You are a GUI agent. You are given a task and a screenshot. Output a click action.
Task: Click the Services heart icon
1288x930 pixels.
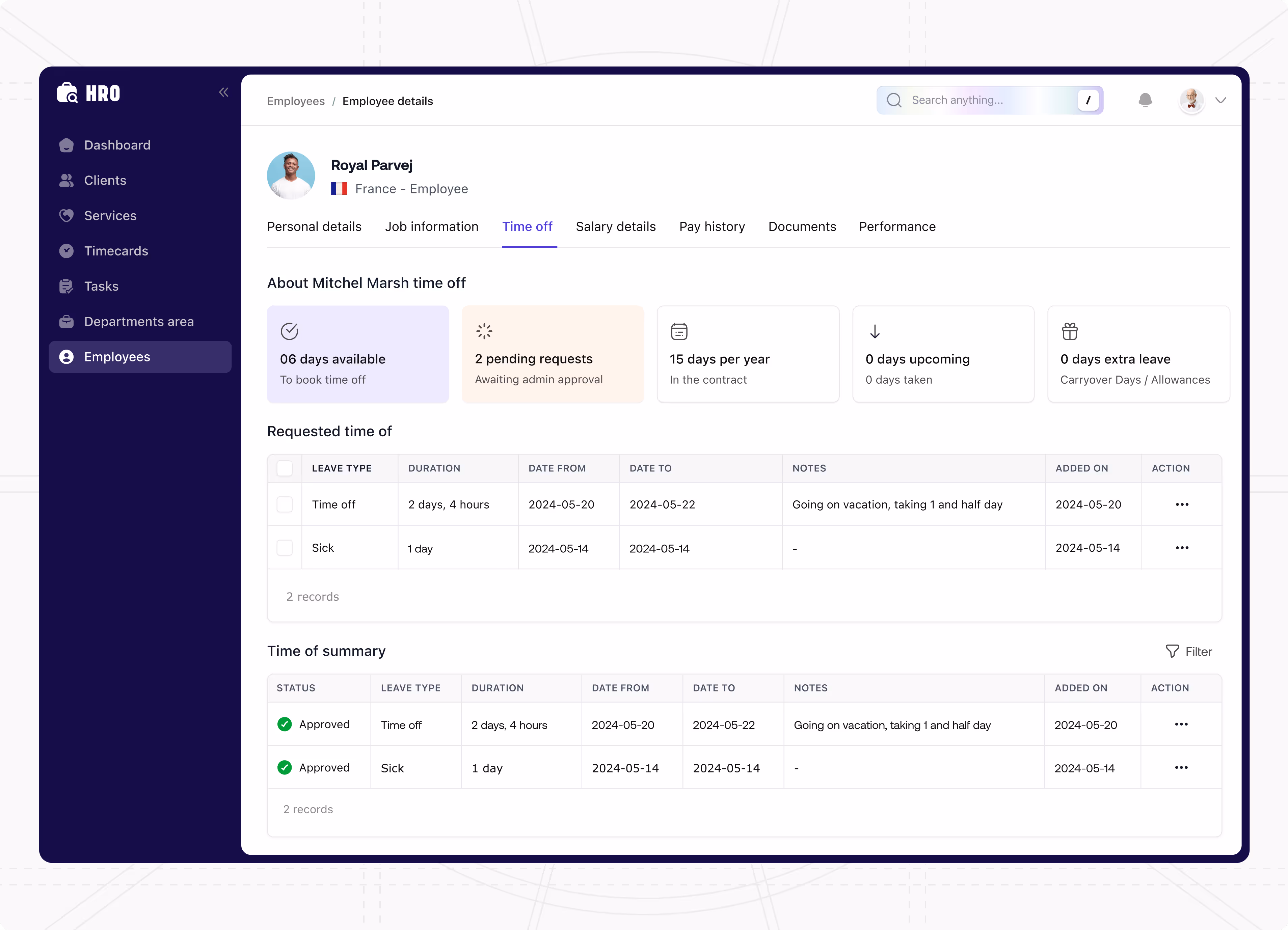(66, 216)
